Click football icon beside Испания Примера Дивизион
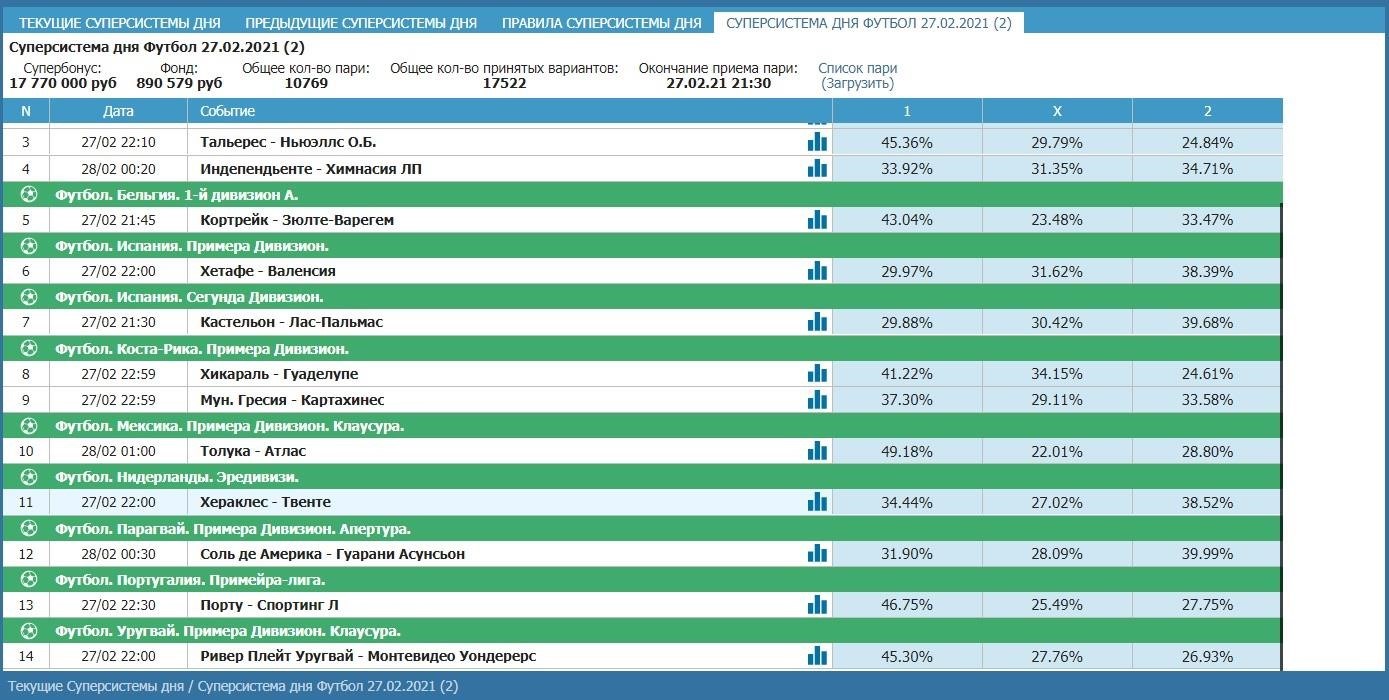The image size is (1389, 700). (29, 245)
